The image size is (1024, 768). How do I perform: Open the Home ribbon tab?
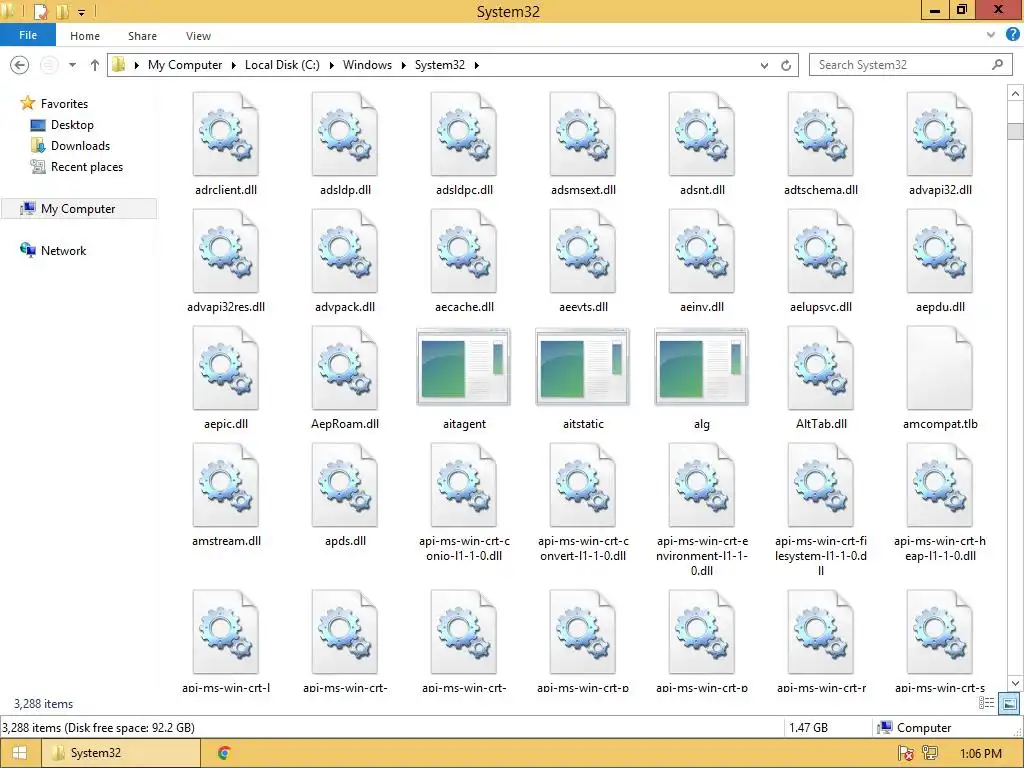pos(85,36)
